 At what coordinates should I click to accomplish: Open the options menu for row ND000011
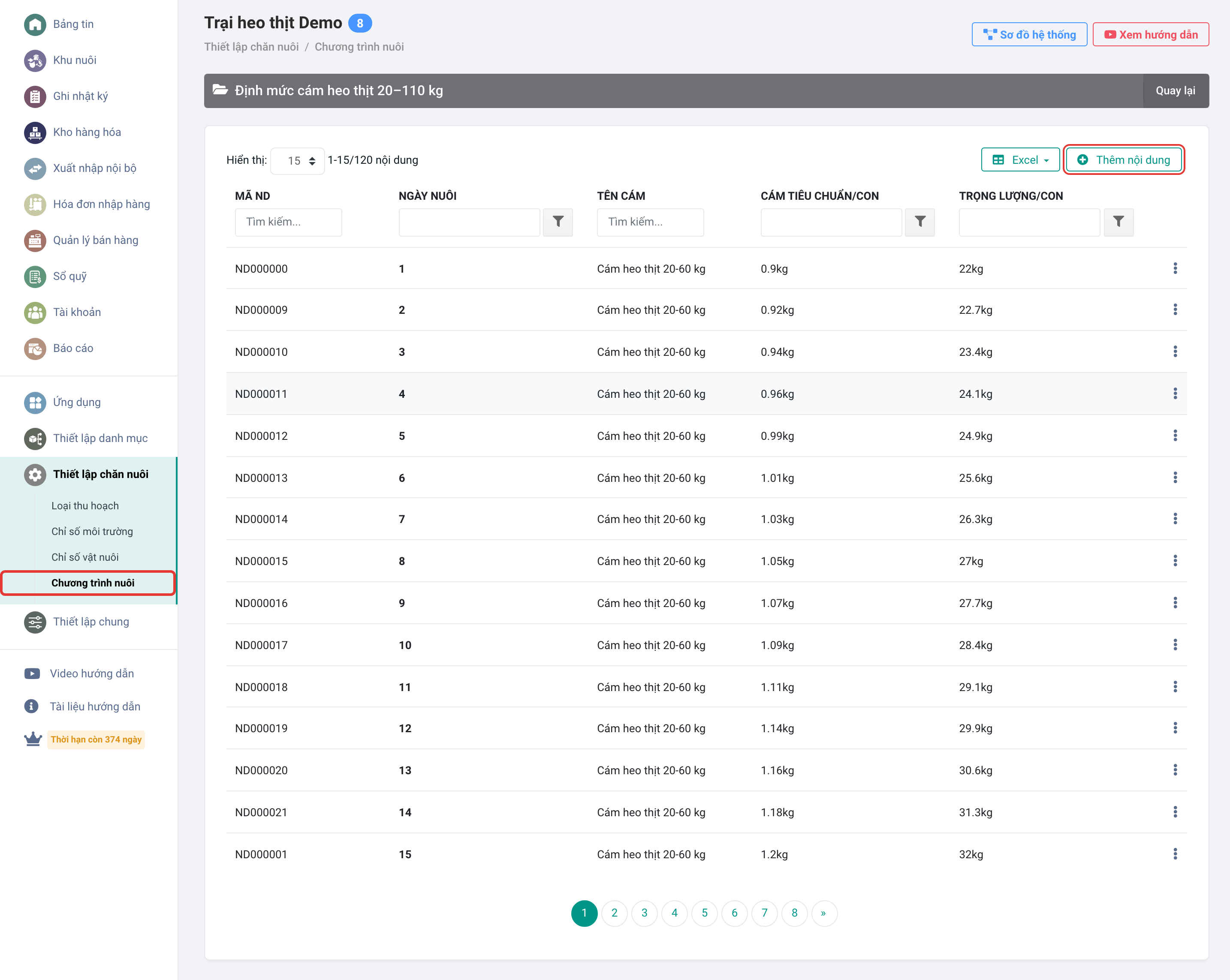tap(1175, 394)
